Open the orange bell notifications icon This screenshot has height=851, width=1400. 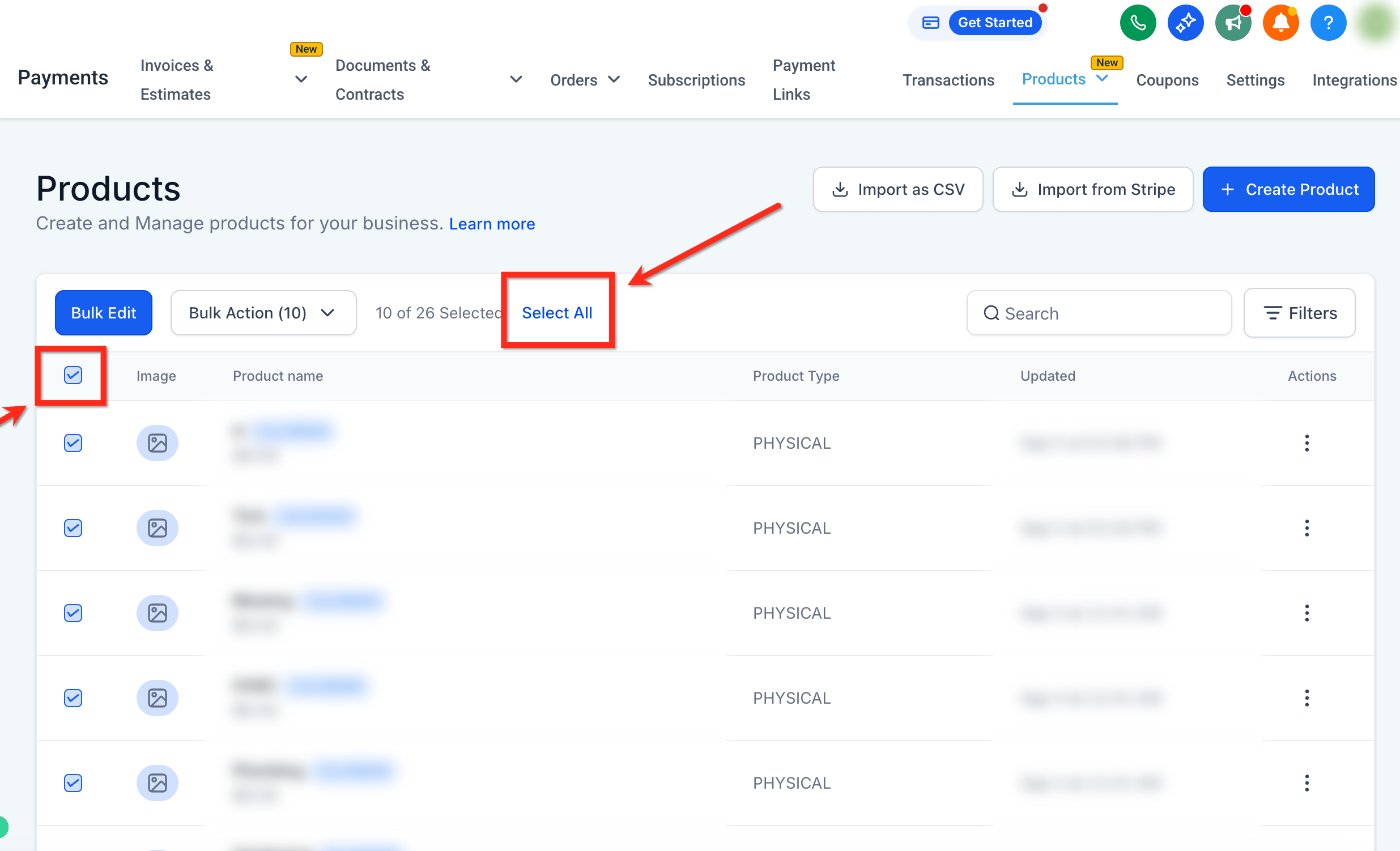pos(1280,23)
